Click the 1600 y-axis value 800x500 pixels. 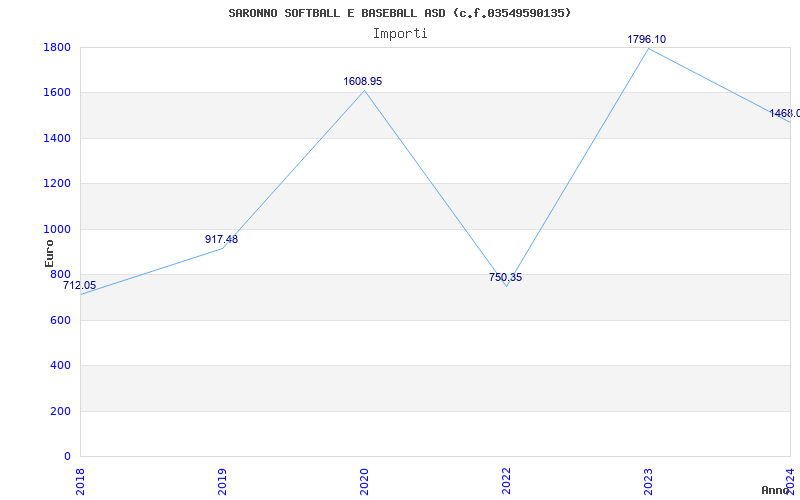point(57,93)
